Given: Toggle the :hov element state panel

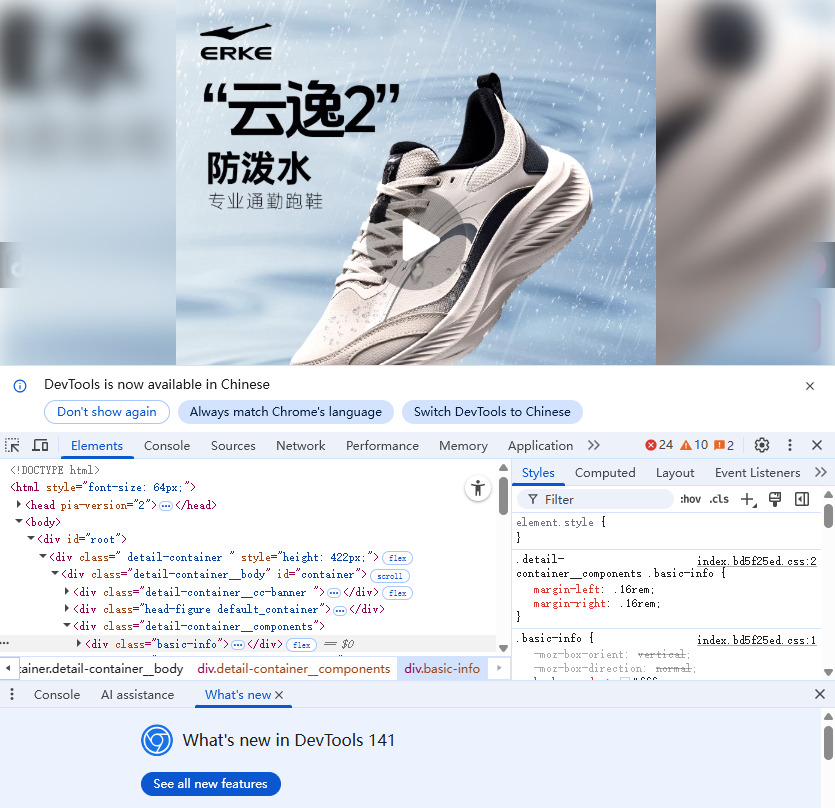Looking at the screenshot, I should coord(690,500).
